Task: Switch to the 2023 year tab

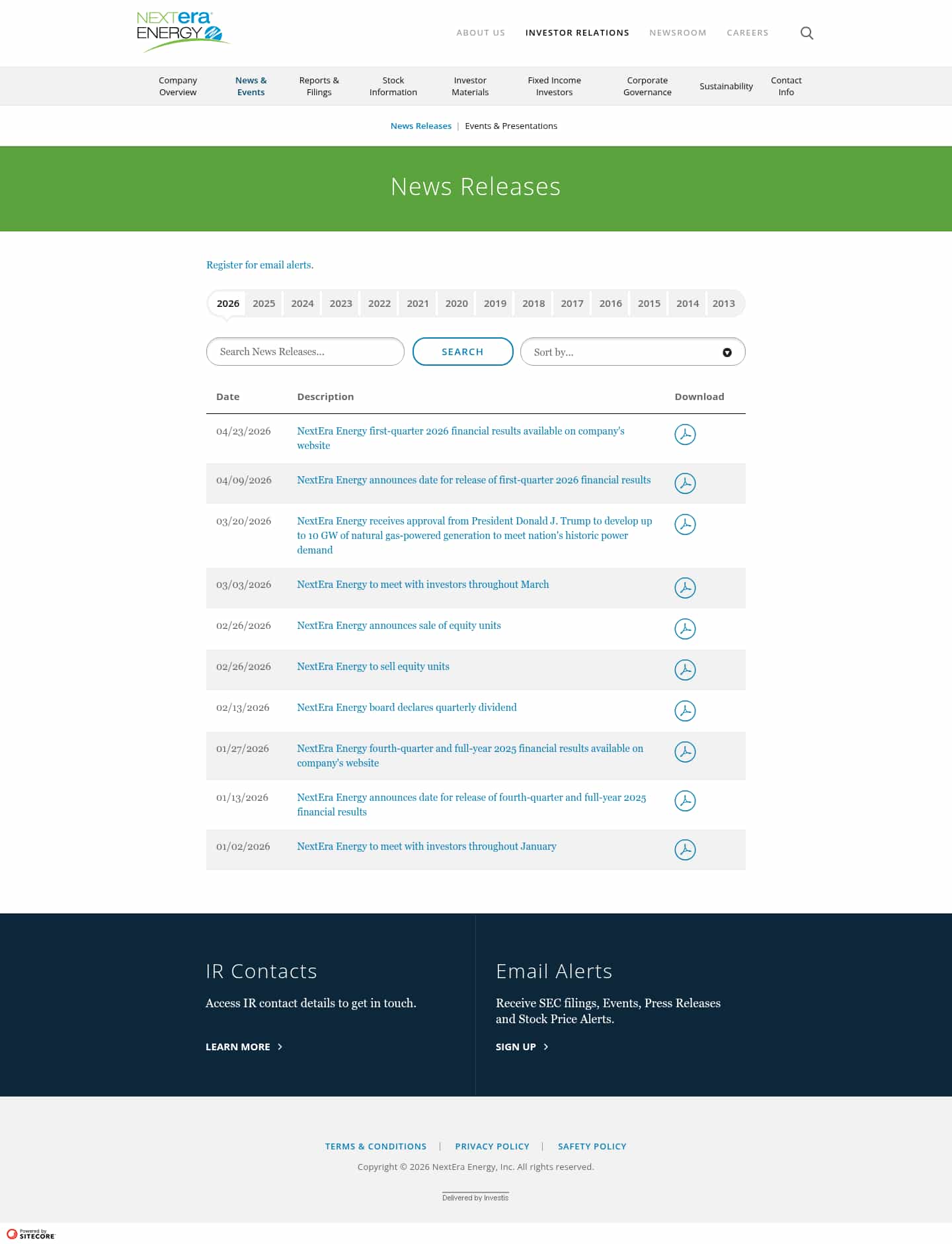Action: tap(341, 304)
